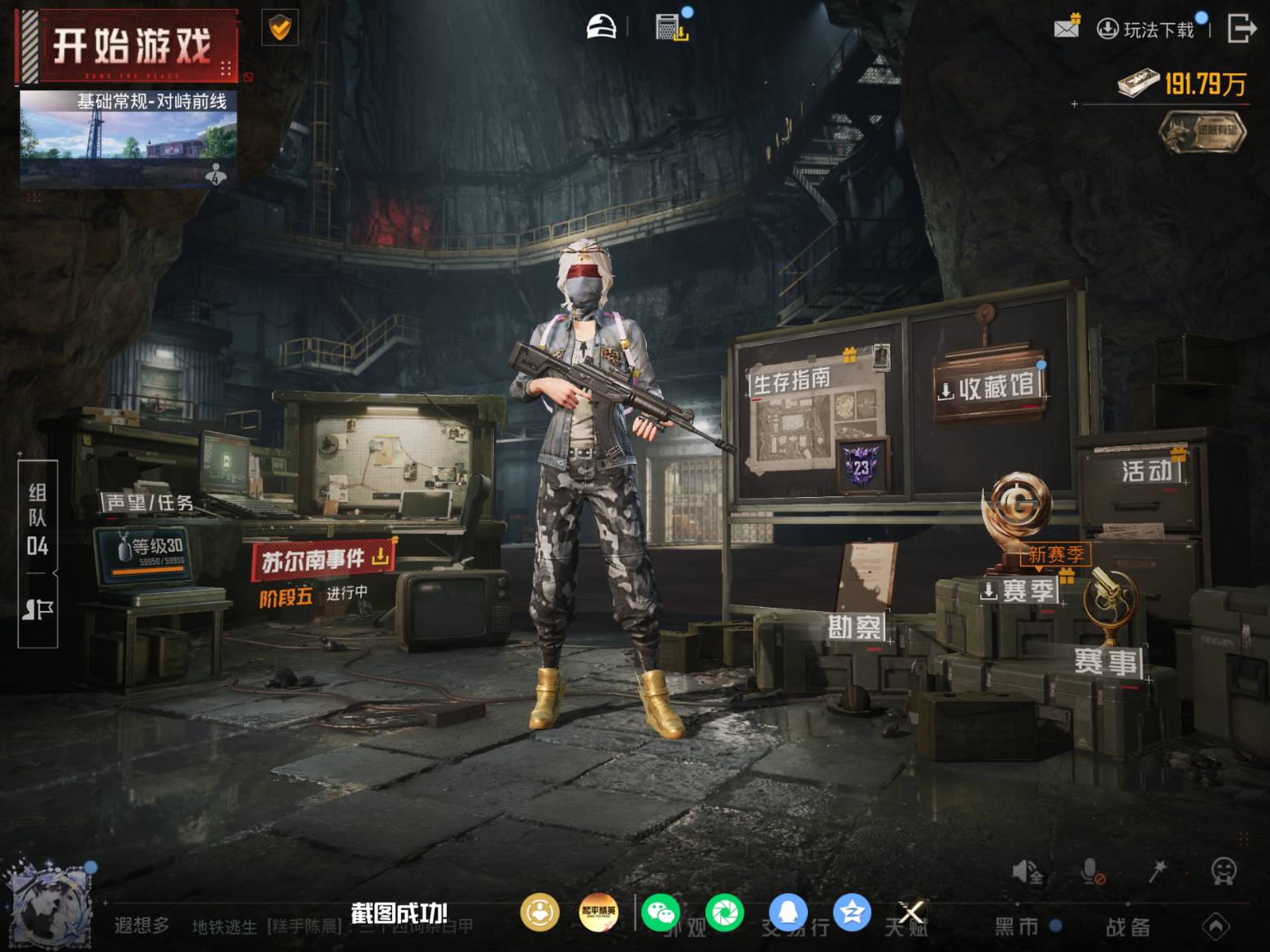This screenshot has height=952, width=1270.
Task: Click the four-player squad icon on mode thumbnail
Action: pyautogui.click(x=216, y=174)
